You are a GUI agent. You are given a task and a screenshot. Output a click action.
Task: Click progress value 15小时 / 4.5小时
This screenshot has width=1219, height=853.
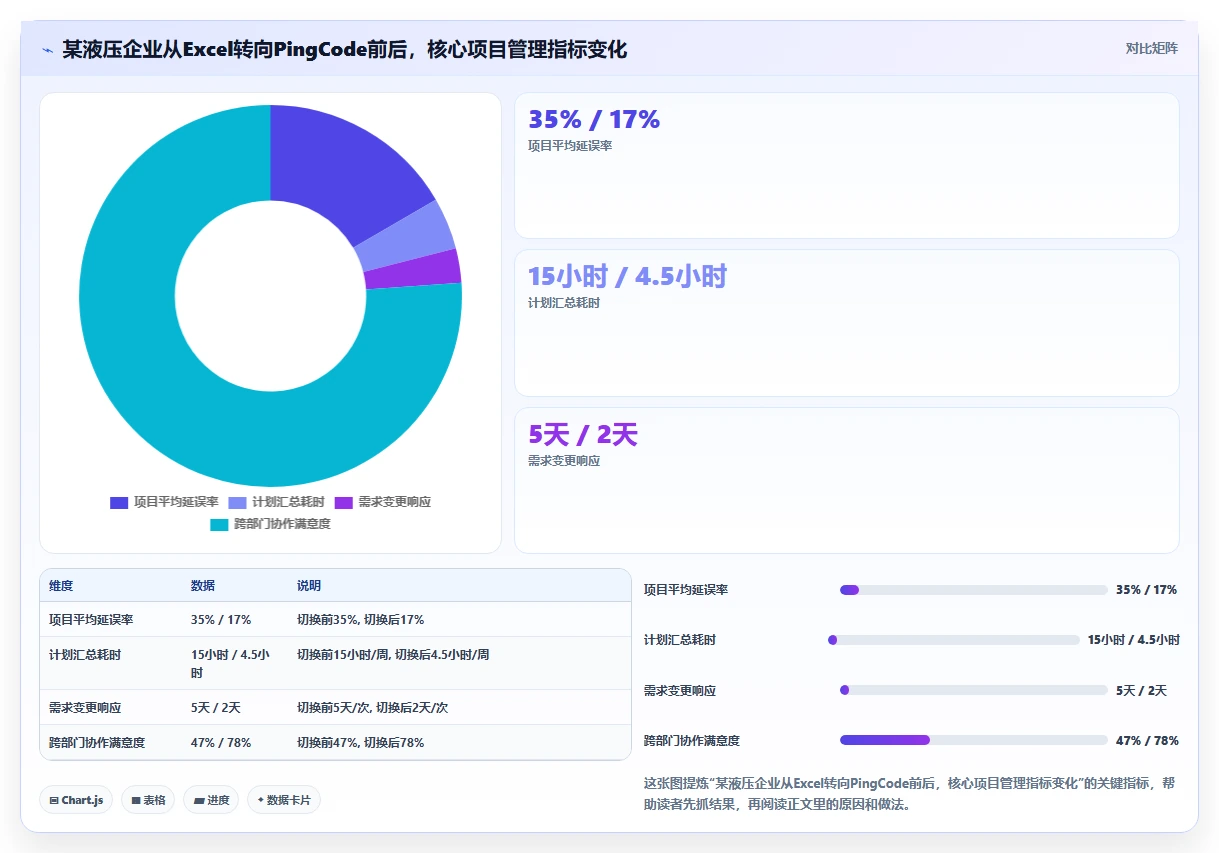point(1134,640)
